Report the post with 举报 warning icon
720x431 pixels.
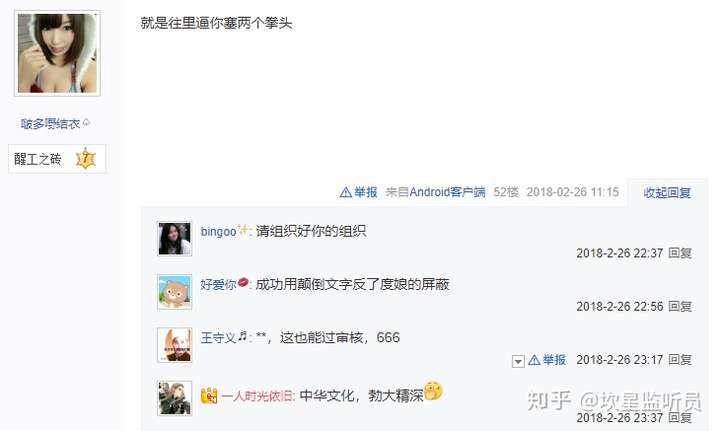click(359, 192)
